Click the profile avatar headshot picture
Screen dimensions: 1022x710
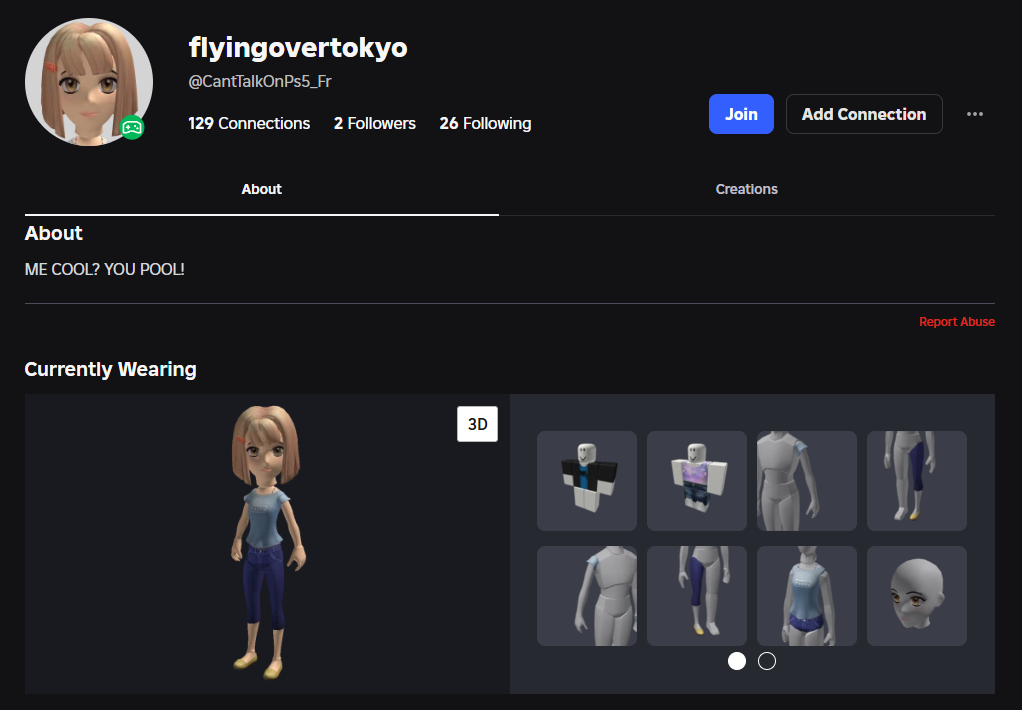[x=88, y=82]
